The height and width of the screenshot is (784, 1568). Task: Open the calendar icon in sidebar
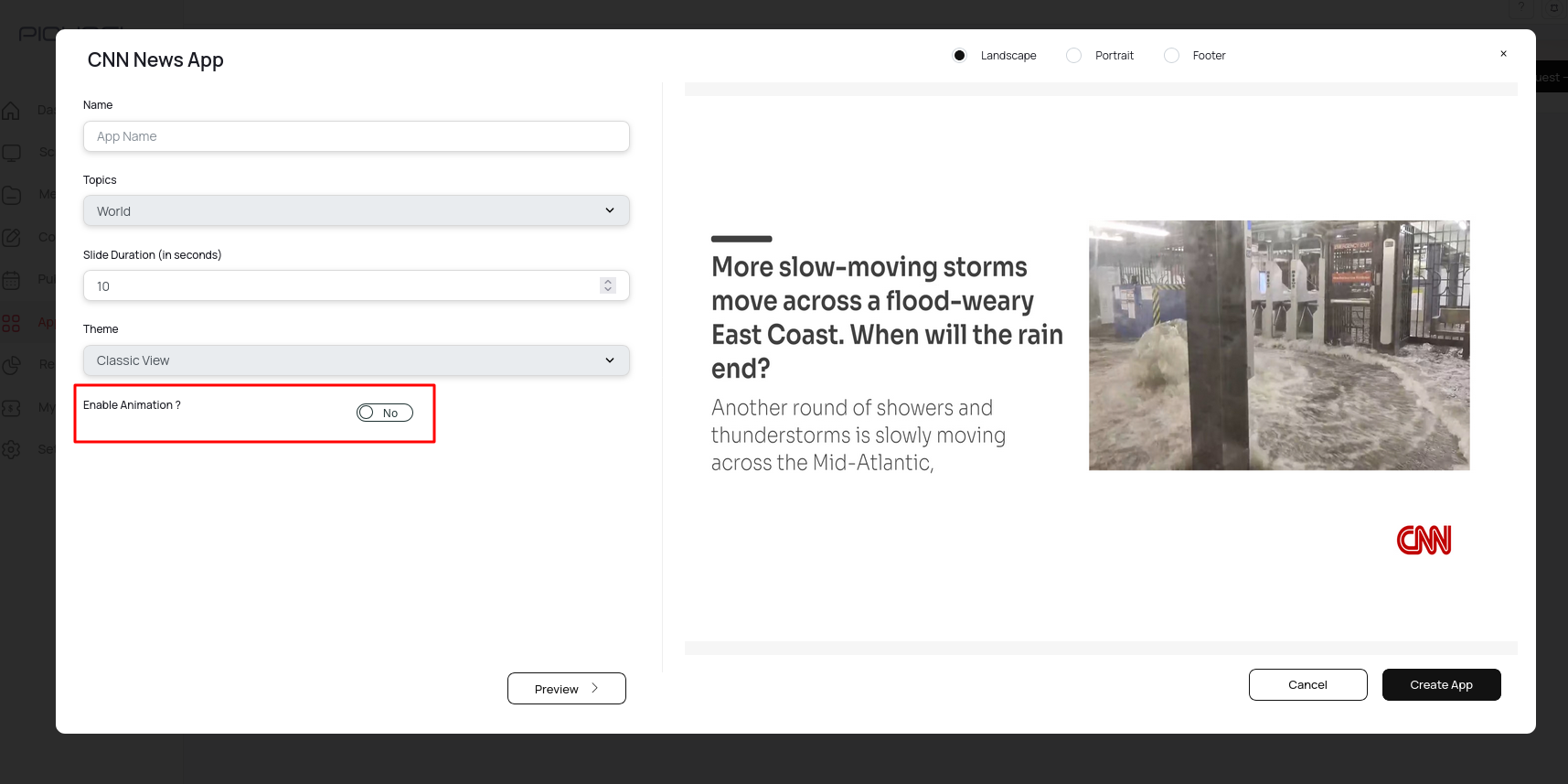(x=11, y=280)
